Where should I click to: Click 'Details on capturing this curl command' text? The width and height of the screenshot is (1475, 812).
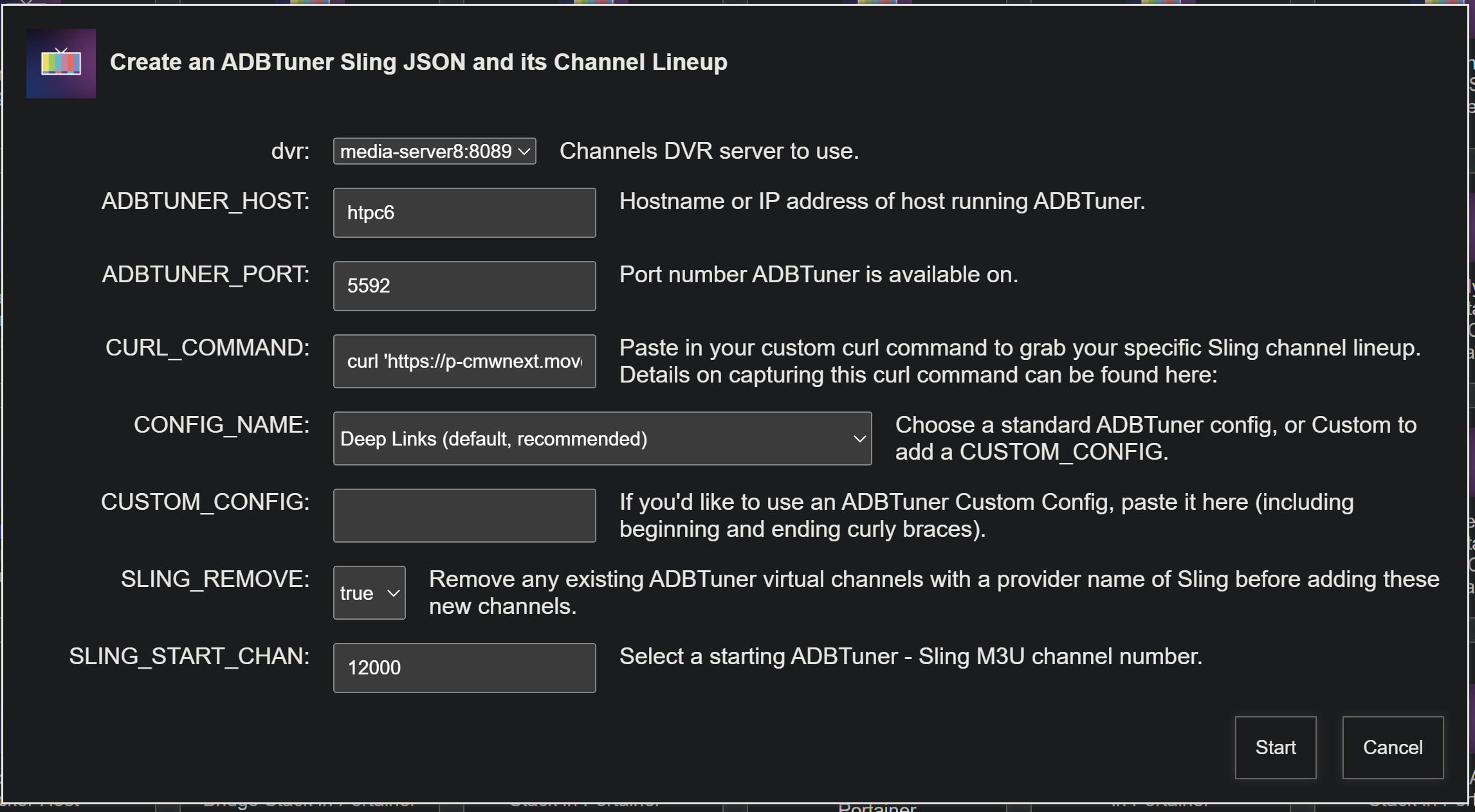click(x=918, y=375)
